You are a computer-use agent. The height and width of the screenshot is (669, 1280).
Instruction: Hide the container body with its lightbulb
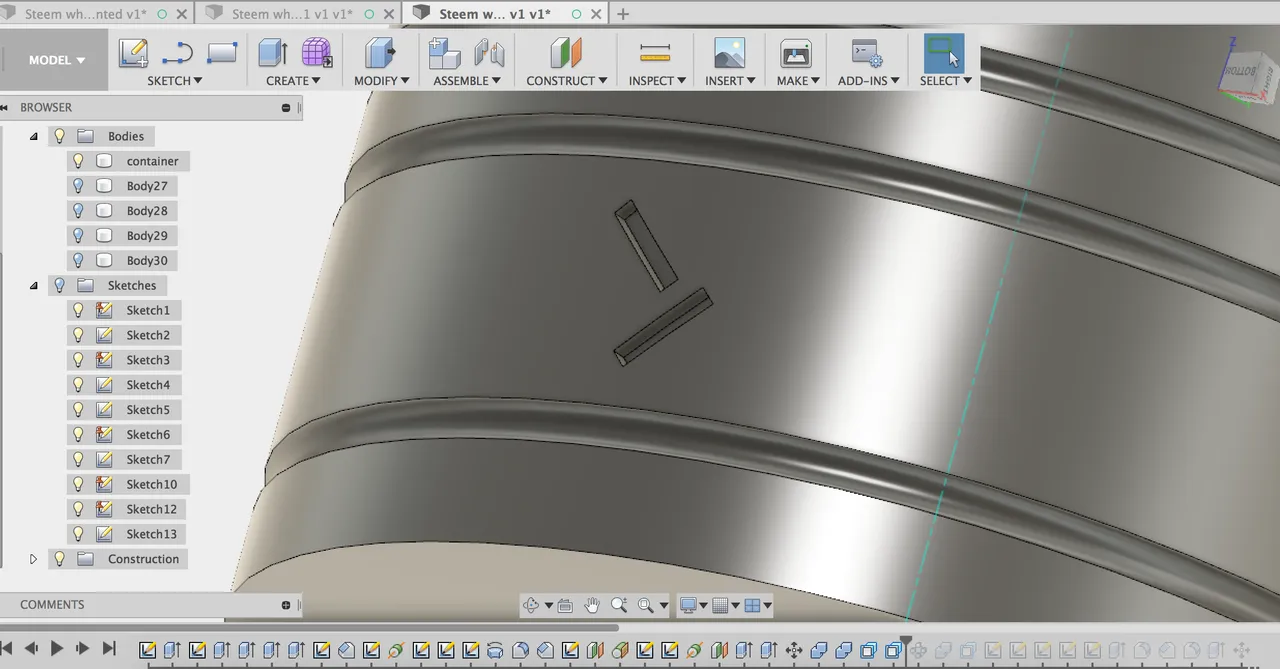[x=78, y=161]
